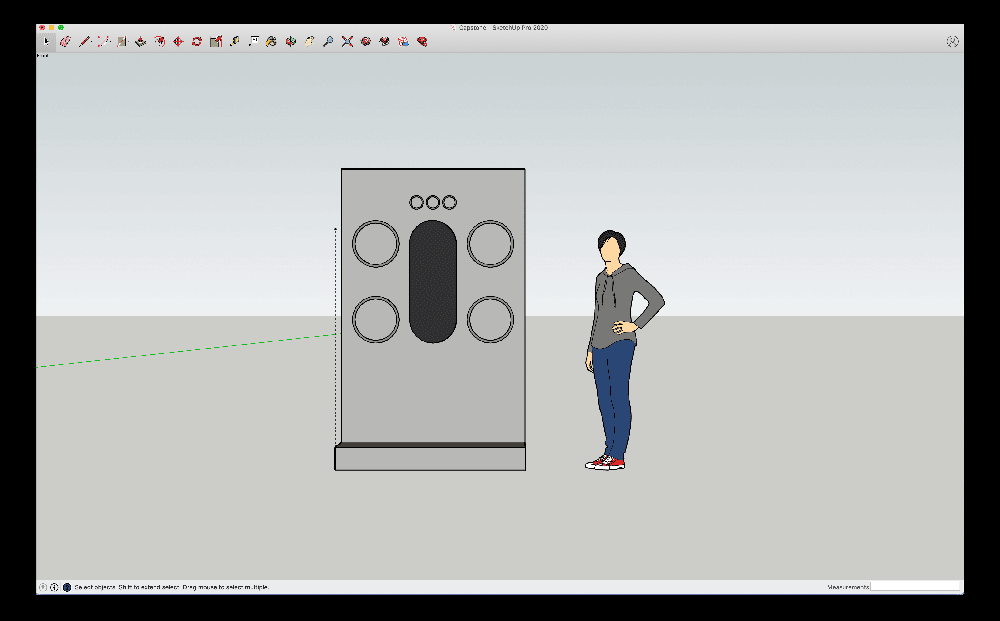Choose the Pan hand tool

[x=309, y=41]
